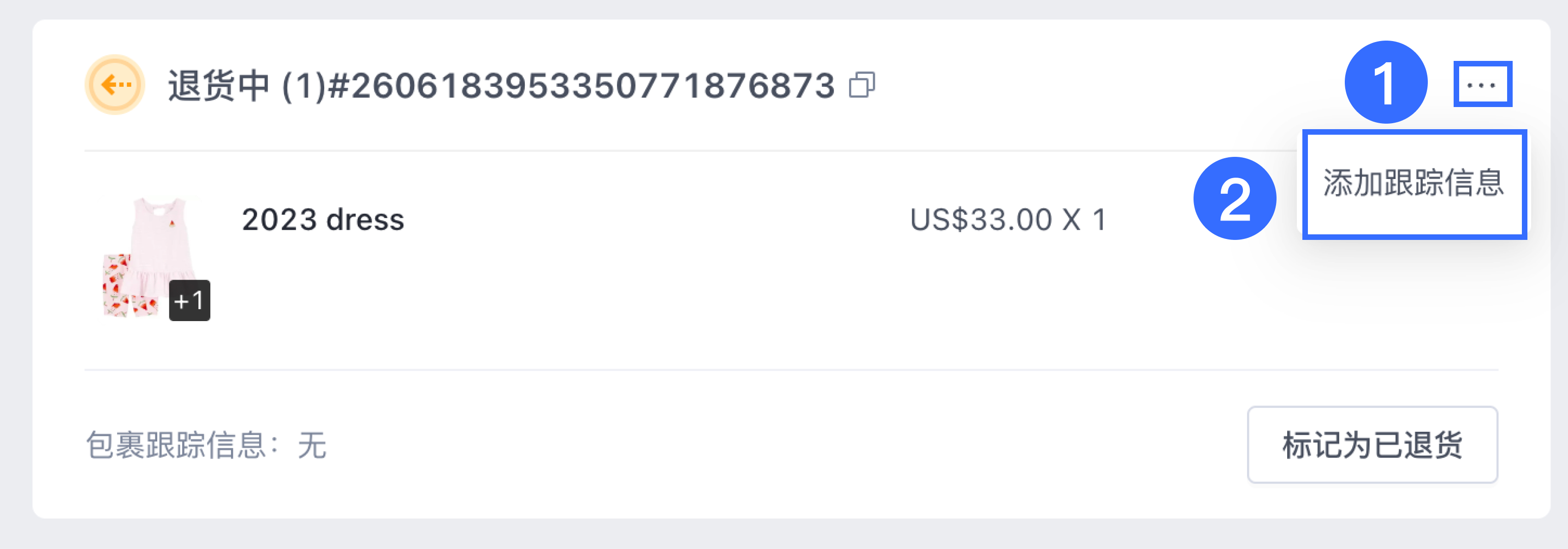Click the product name 2023 dress
The height and width of the screenshot is (549, 1568).
coord(323,220)
